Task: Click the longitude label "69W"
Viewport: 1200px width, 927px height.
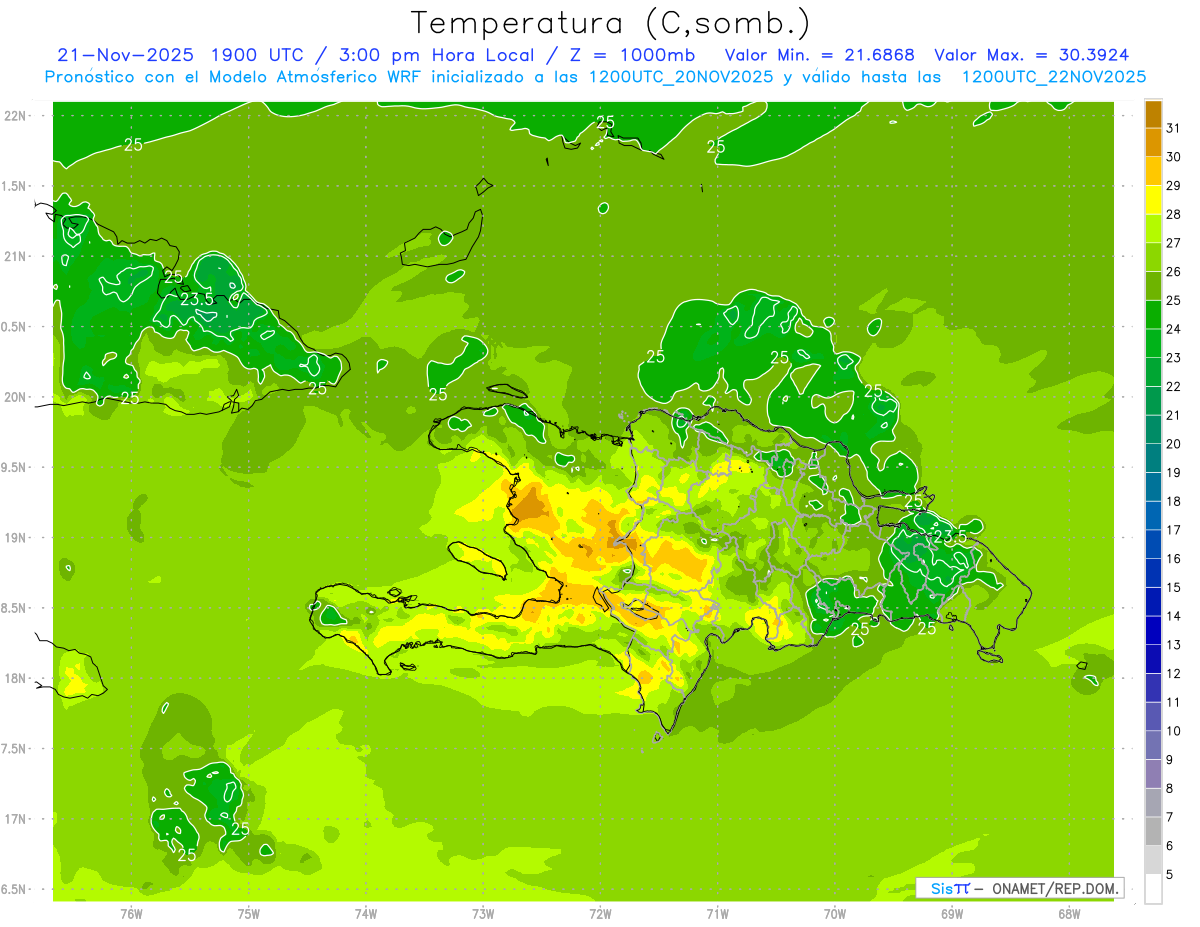Action: [x=952, y=914]
